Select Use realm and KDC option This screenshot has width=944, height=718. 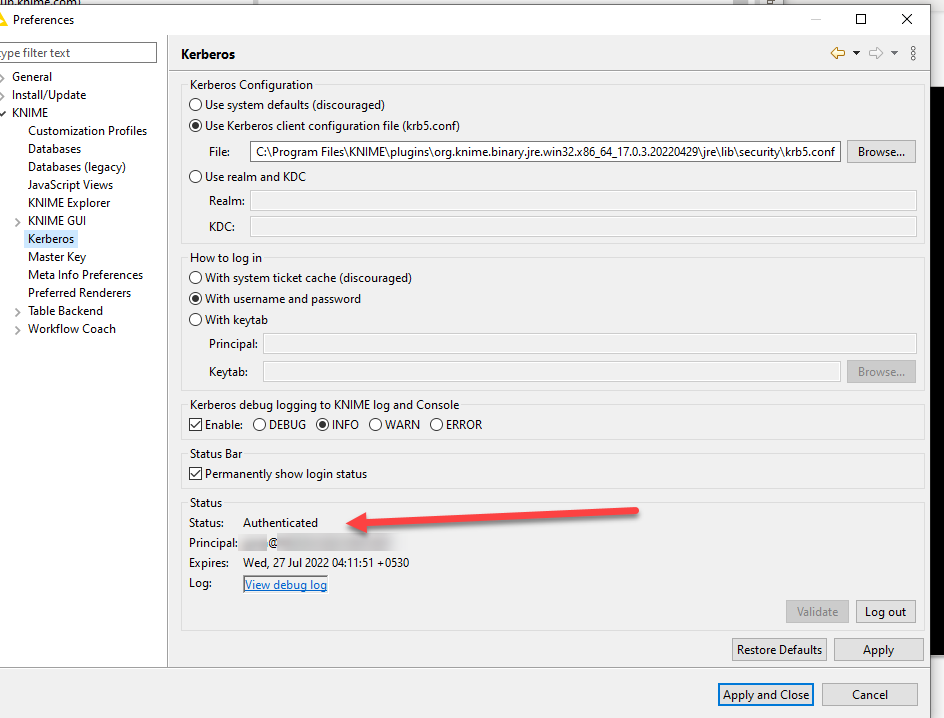click(195, 177)
